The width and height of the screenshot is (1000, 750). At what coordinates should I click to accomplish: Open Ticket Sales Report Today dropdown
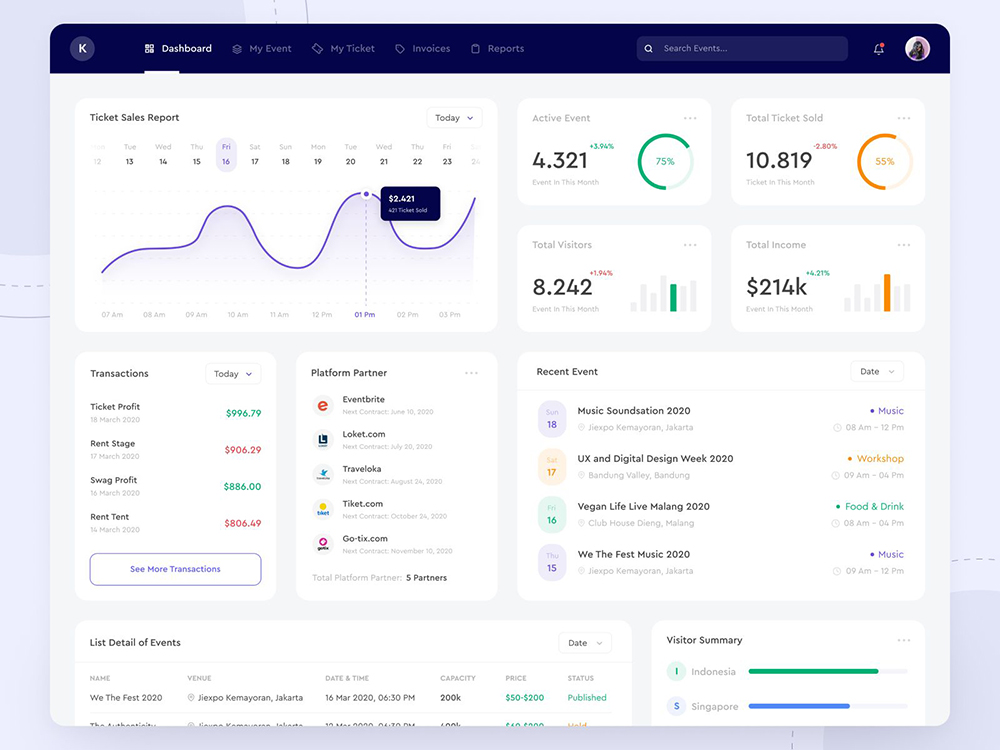pyautogui.click(x=454, y=118)
